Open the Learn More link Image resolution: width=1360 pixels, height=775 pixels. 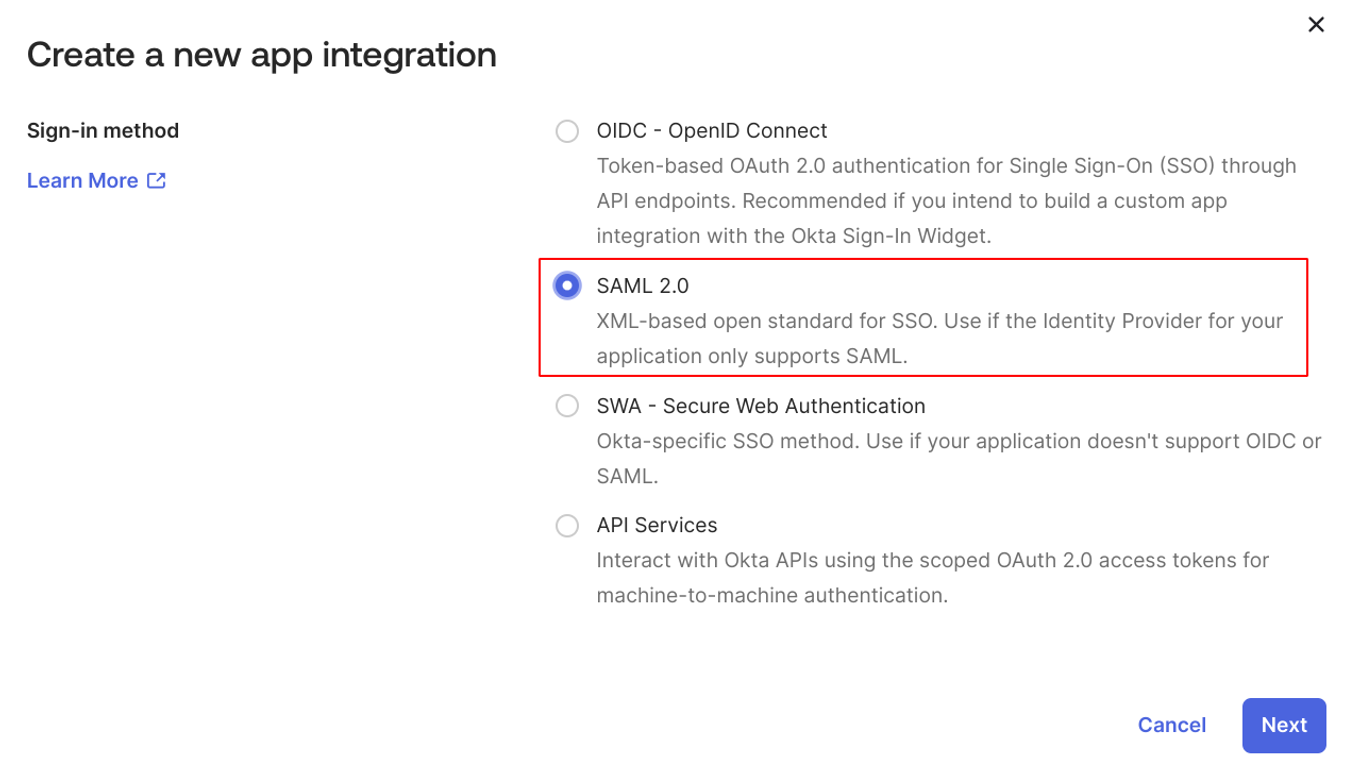[83, 181]
